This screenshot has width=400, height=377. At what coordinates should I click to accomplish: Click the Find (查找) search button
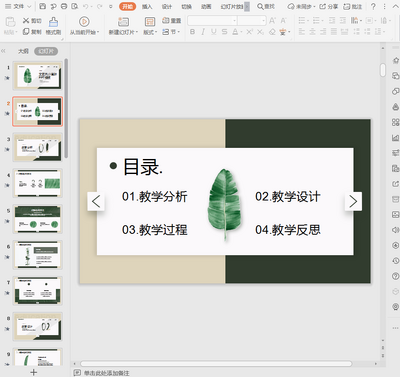click(x=266, y=6)
